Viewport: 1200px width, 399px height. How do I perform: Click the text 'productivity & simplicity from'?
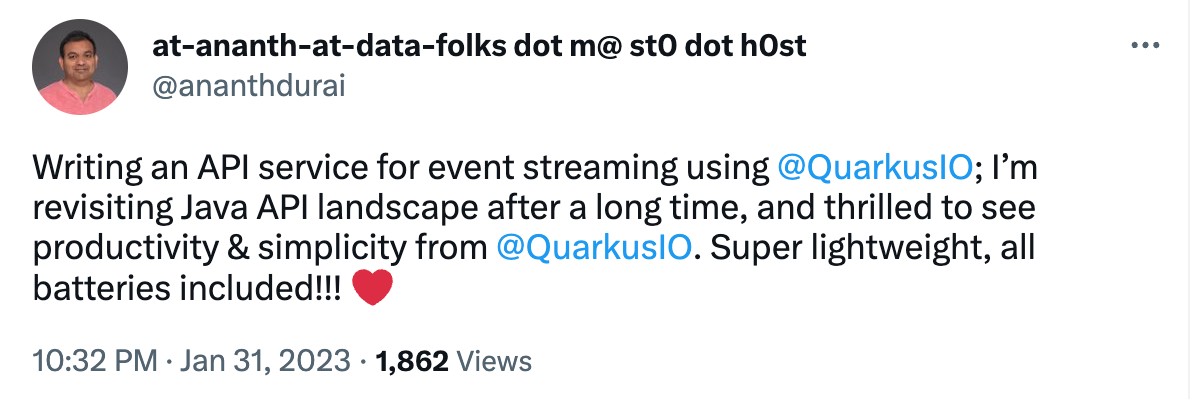click(262, 248)
